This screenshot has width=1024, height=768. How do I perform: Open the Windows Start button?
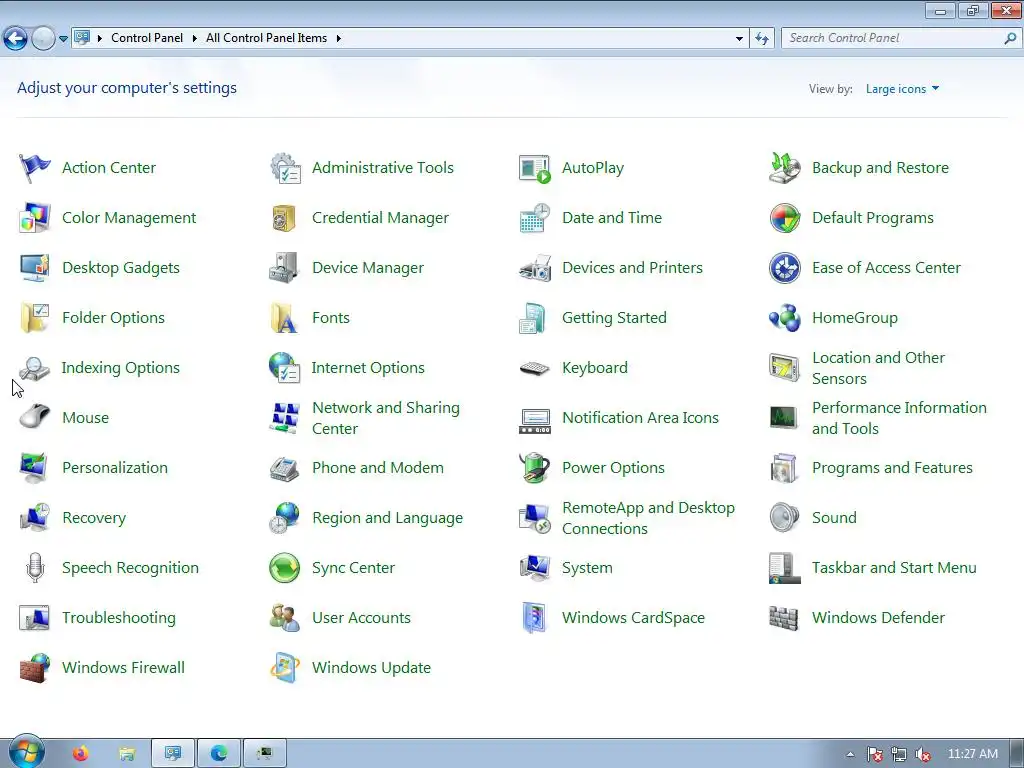tap(26, 752)
